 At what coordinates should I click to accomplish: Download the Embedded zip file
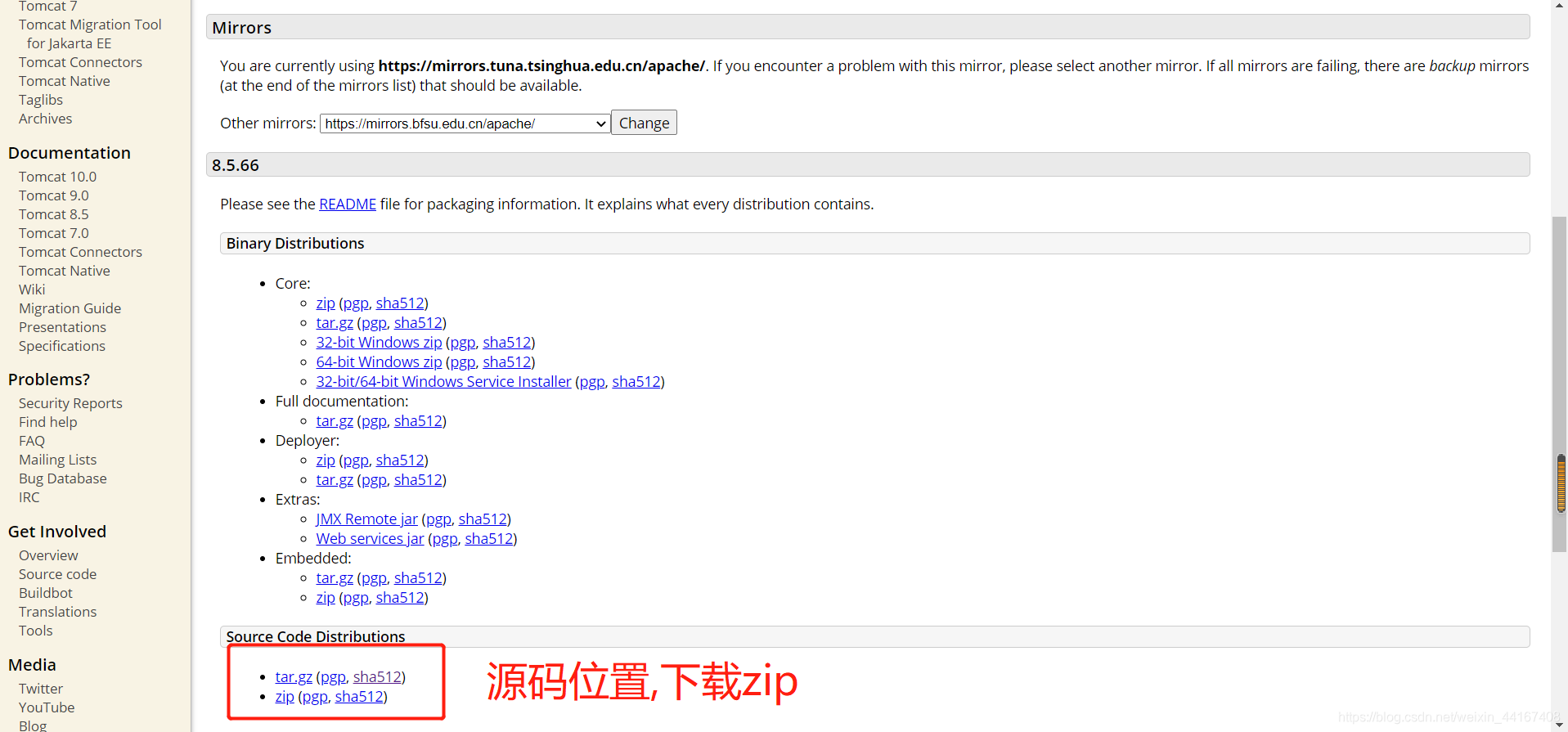326,598
